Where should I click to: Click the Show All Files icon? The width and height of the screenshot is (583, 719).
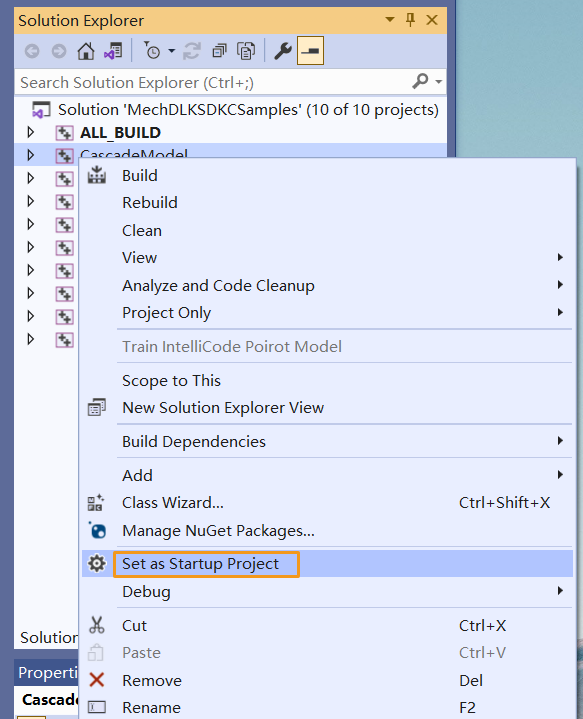click(246, 51)
